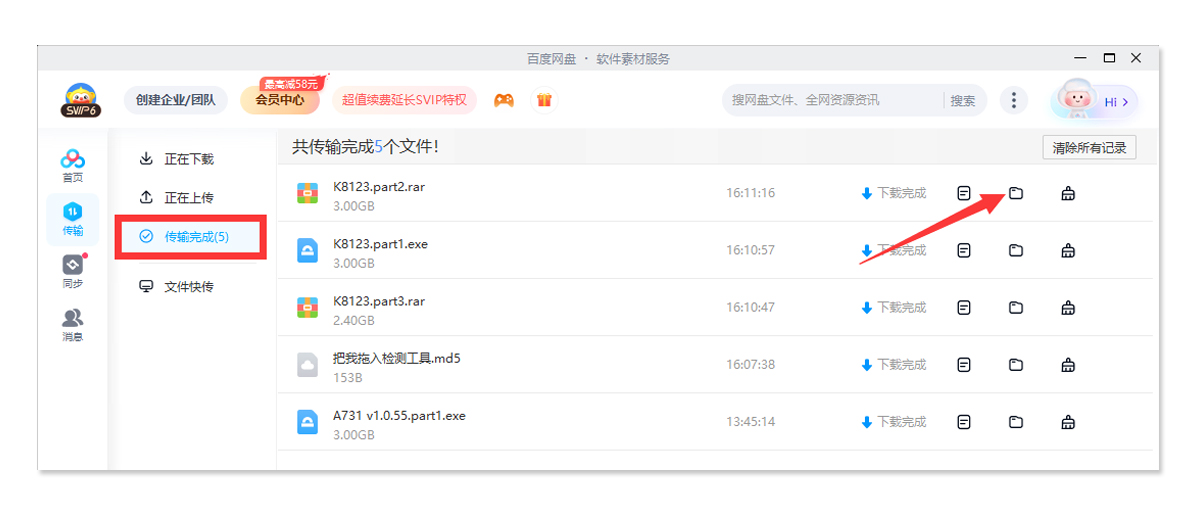1200x514 pixels.
Task: Click the 创建企业/团队 button
Action: tap(176, 100)
